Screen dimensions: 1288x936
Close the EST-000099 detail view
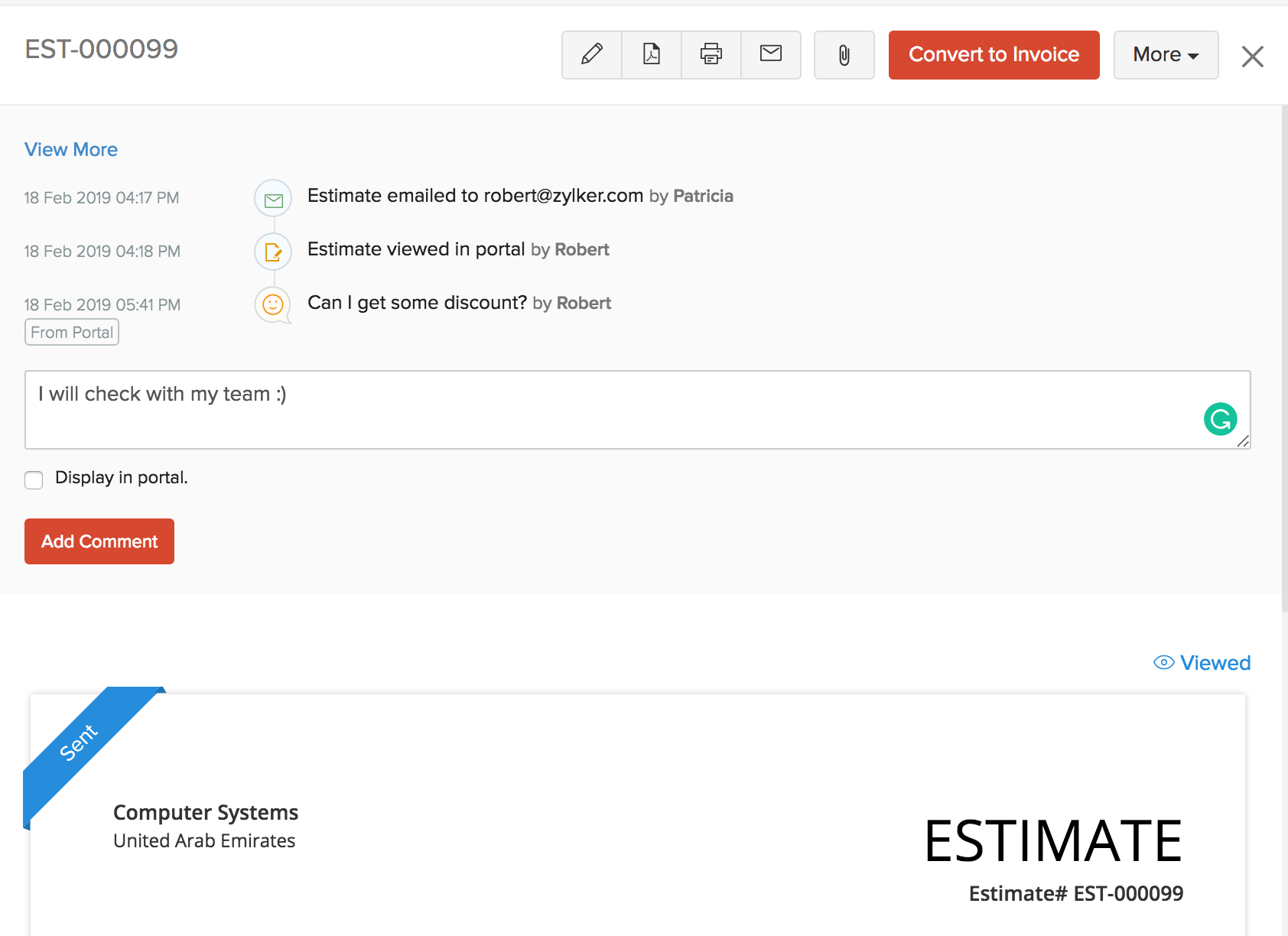tap(1252, 57)
